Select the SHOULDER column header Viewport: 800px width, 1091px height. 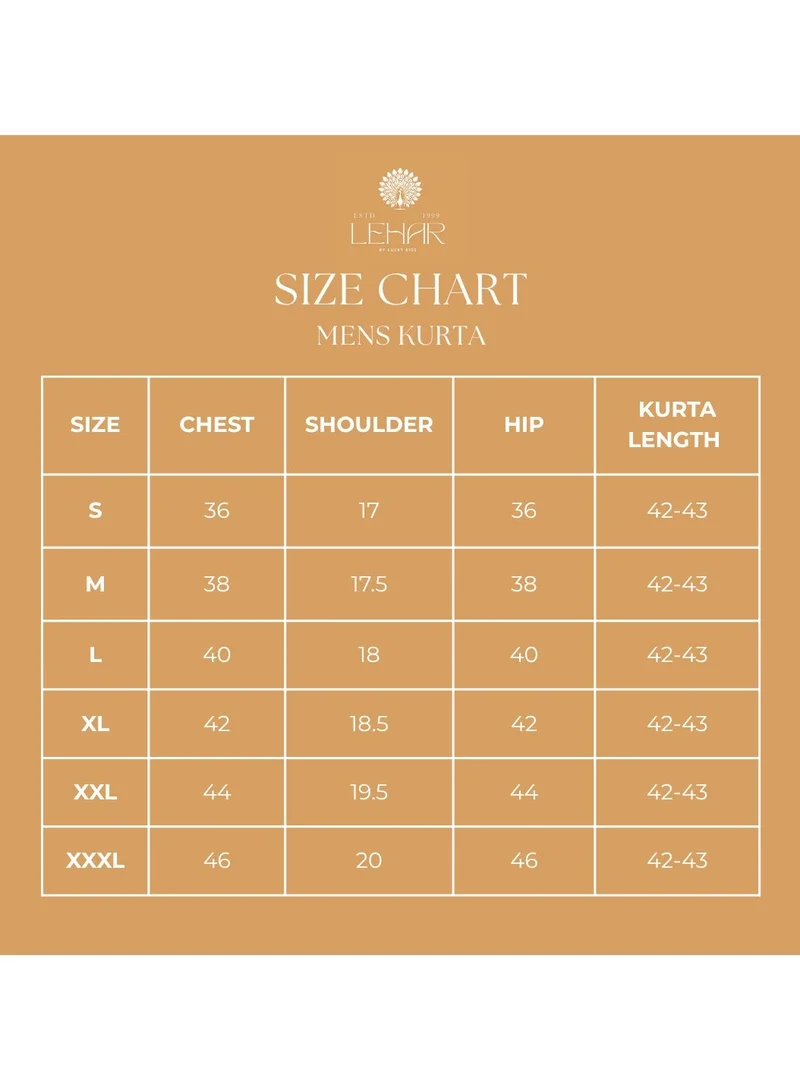click(369, 424)
